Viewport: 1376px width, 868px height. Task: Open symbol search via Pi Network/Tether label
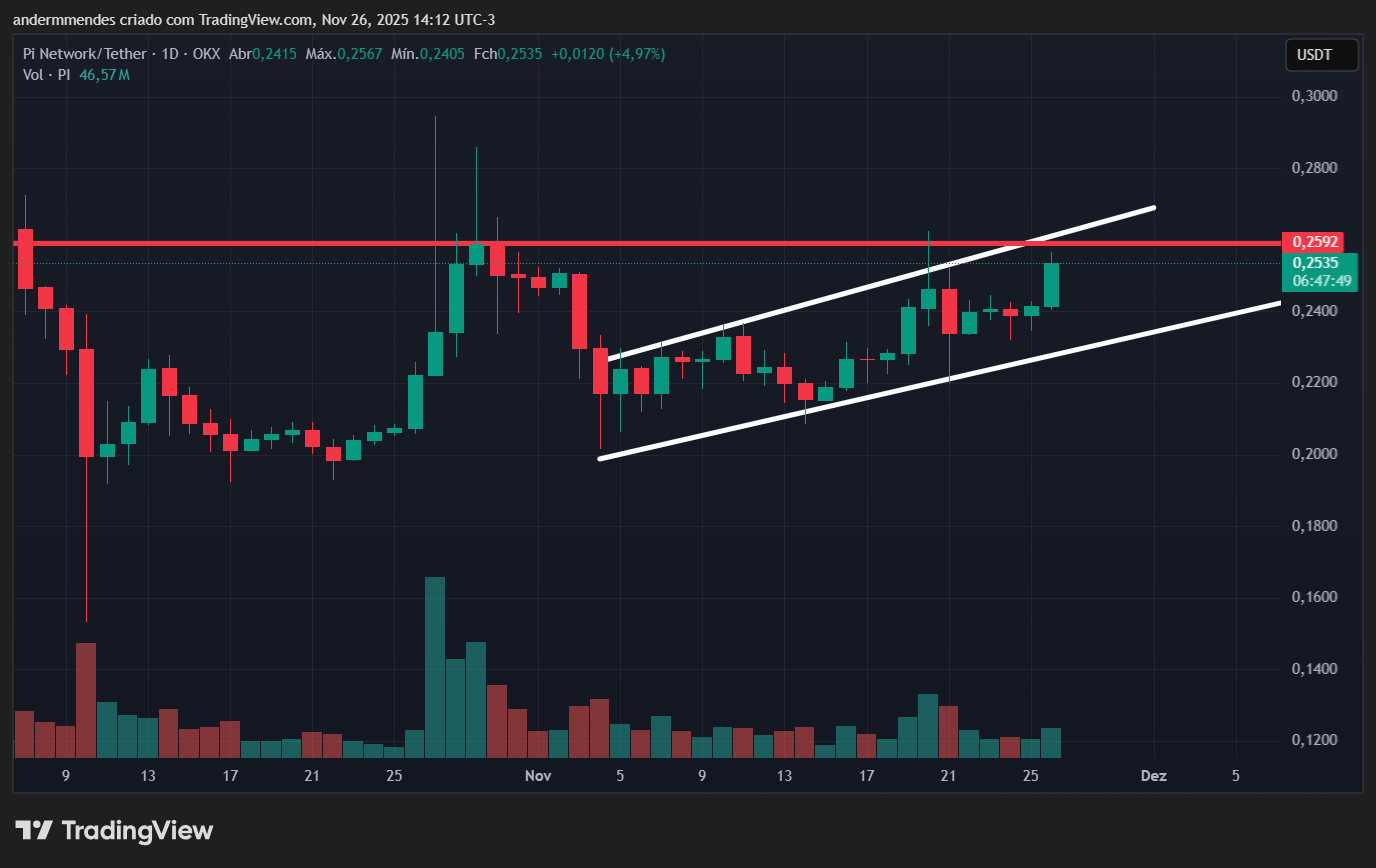click(84, 54)
